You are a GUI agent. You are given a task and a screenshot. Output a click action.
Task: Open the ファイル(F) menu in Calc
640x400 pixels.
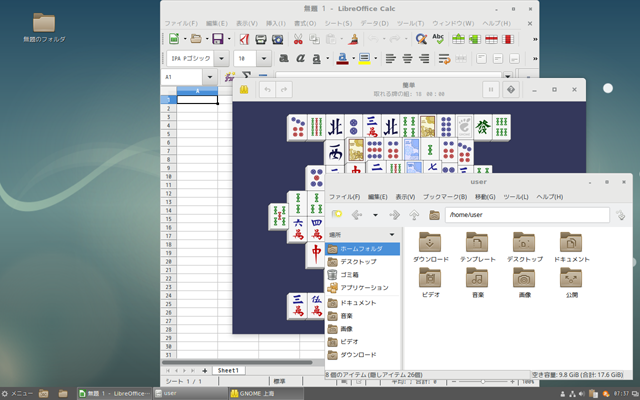point(181,23)
